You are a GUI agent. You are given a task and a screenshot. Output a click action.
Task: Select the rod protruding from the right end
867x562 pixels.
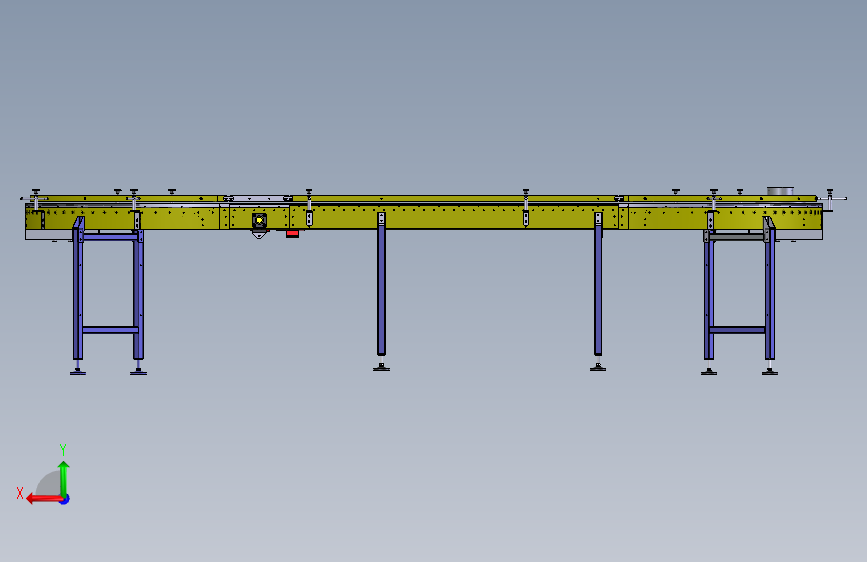[835, 199]
